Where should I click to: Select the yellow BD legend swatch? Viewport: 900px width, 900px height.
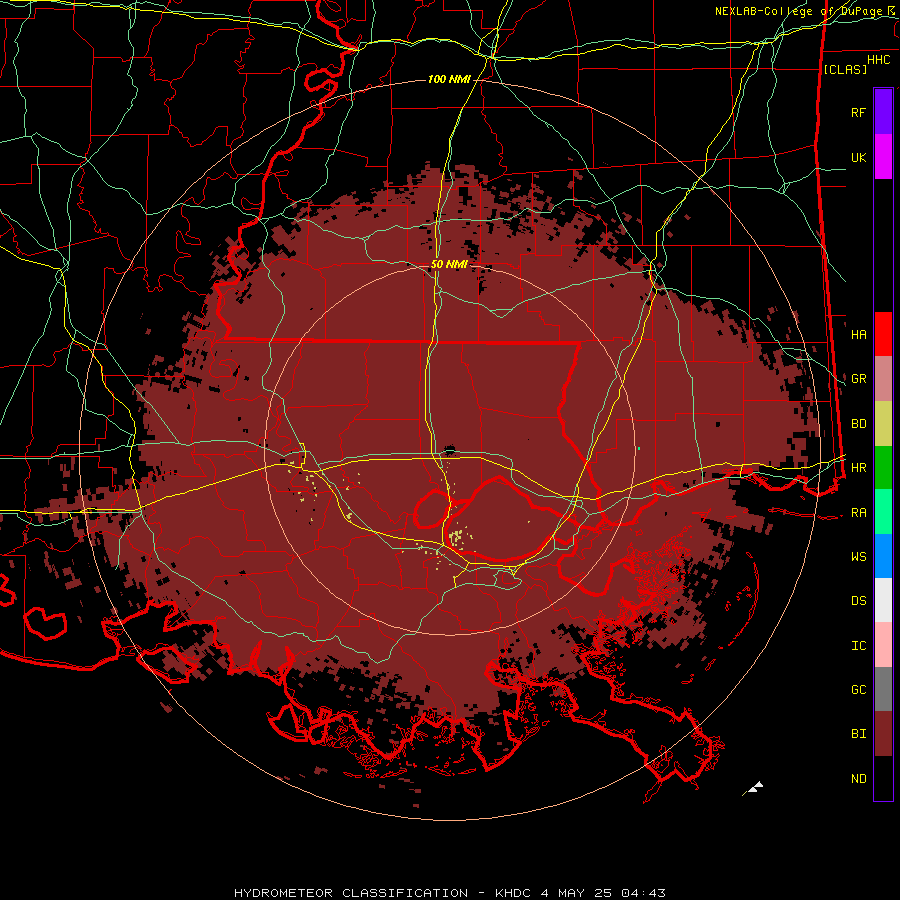click(x=883, y=423)
